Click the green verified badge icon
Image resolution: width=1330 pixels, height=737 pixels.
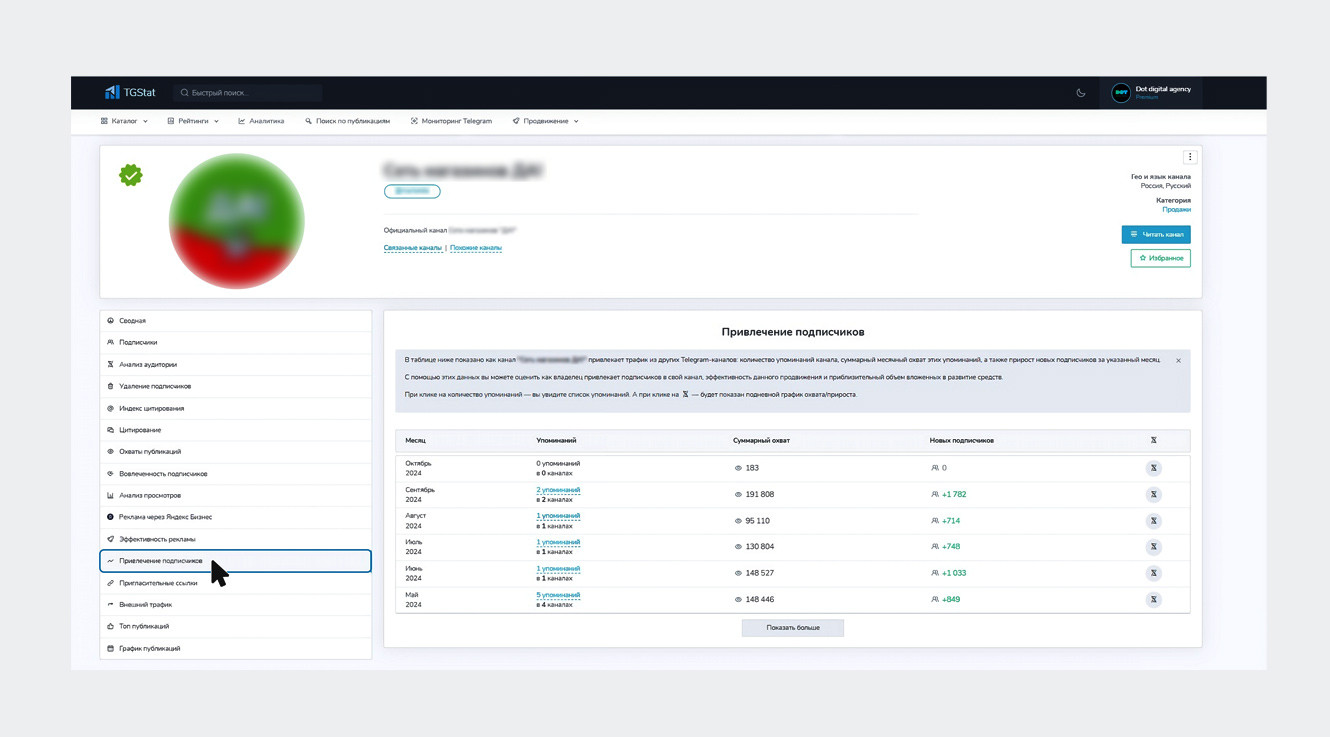point(131,176)
